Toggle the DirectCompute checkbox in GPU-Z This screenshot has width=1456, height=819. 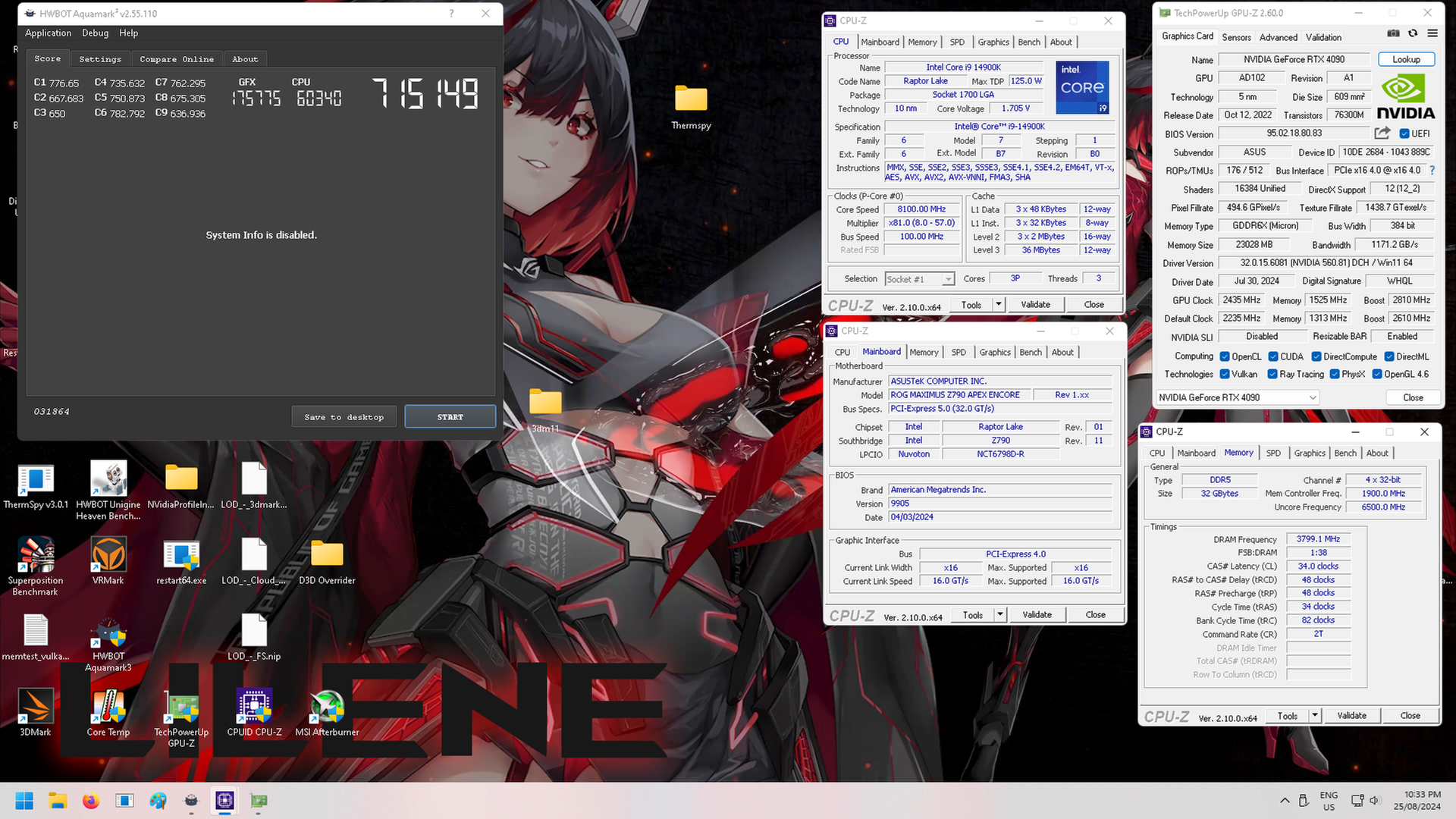[x=1316, y=356]
